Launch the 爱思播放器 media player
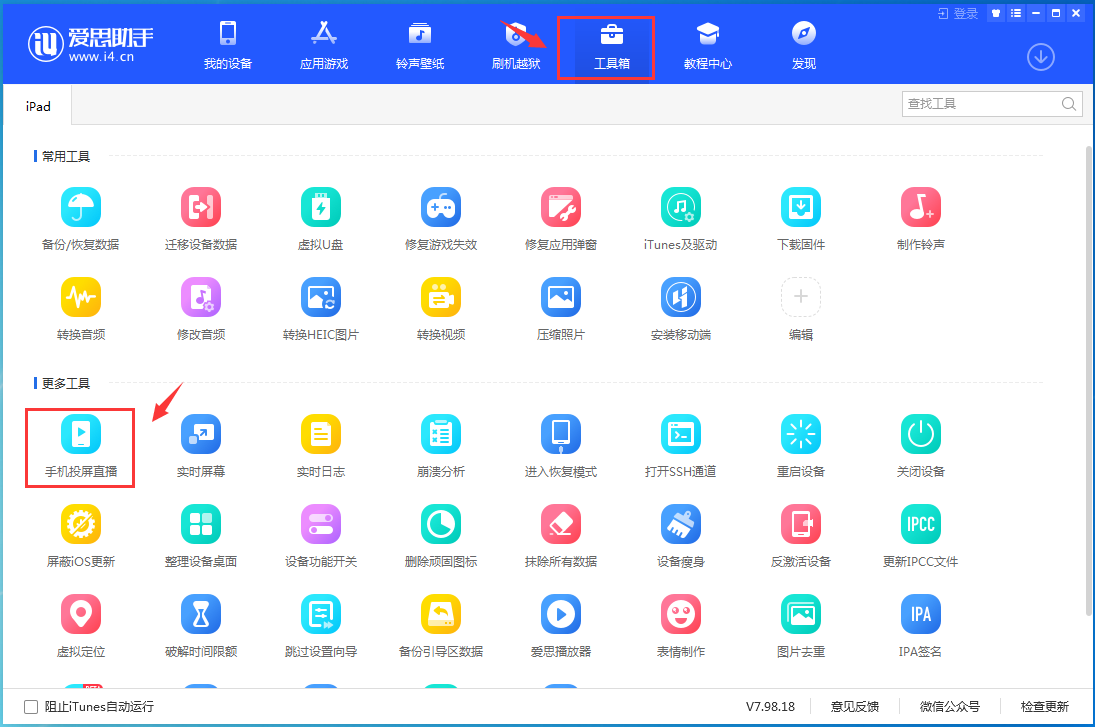Screen dimensions: 1095x727 point(560,625)
